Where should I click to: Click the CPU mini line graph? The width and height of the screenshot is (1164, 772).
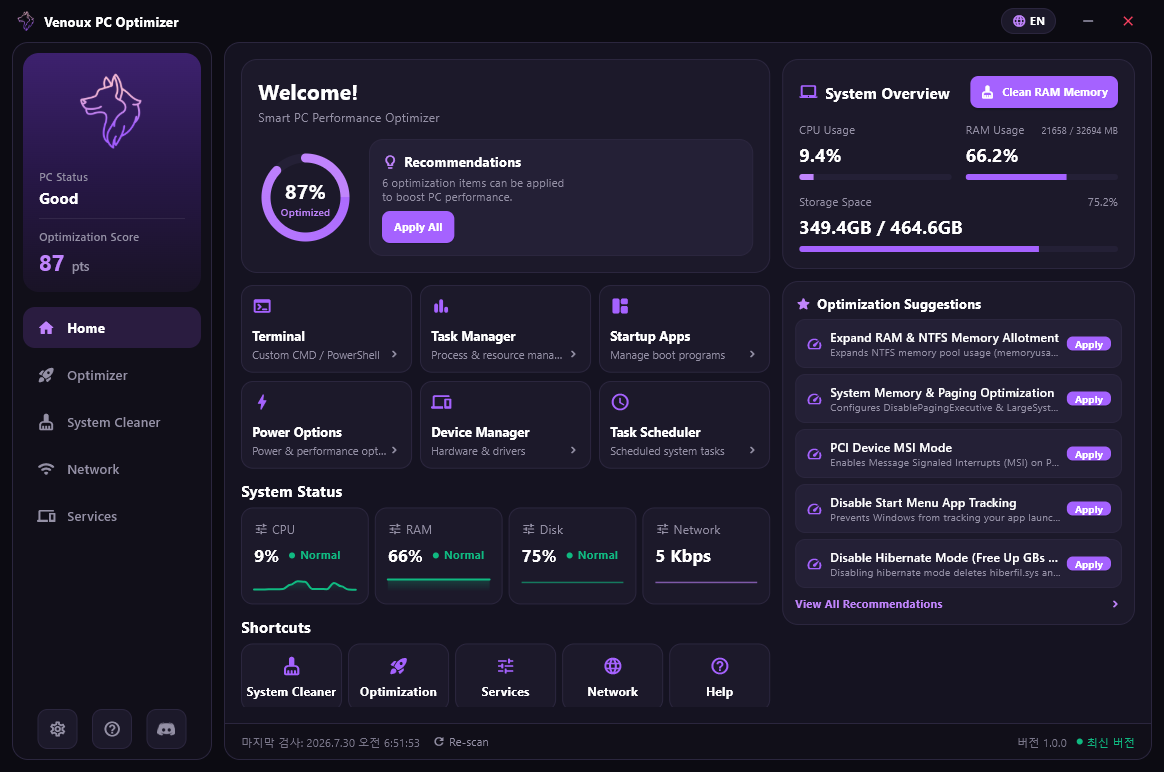tap(305, 586)
